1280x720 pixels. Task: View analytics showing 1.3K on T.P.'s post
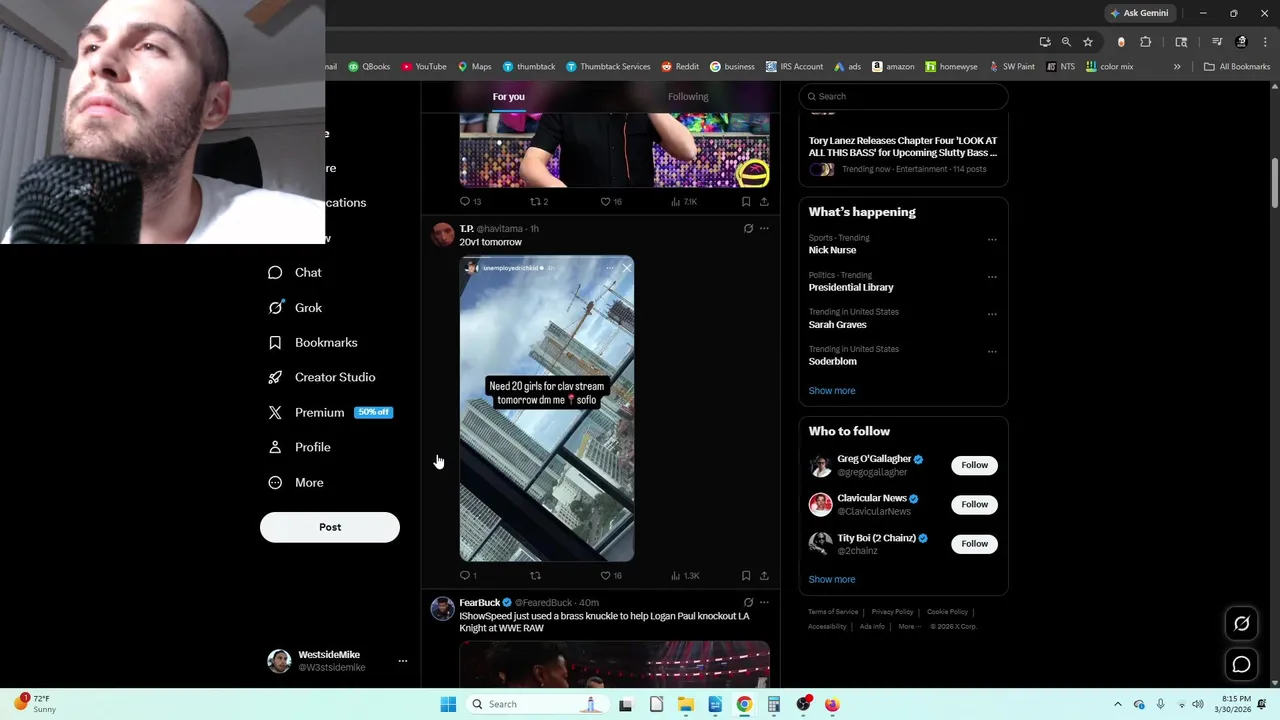point(685,575)
